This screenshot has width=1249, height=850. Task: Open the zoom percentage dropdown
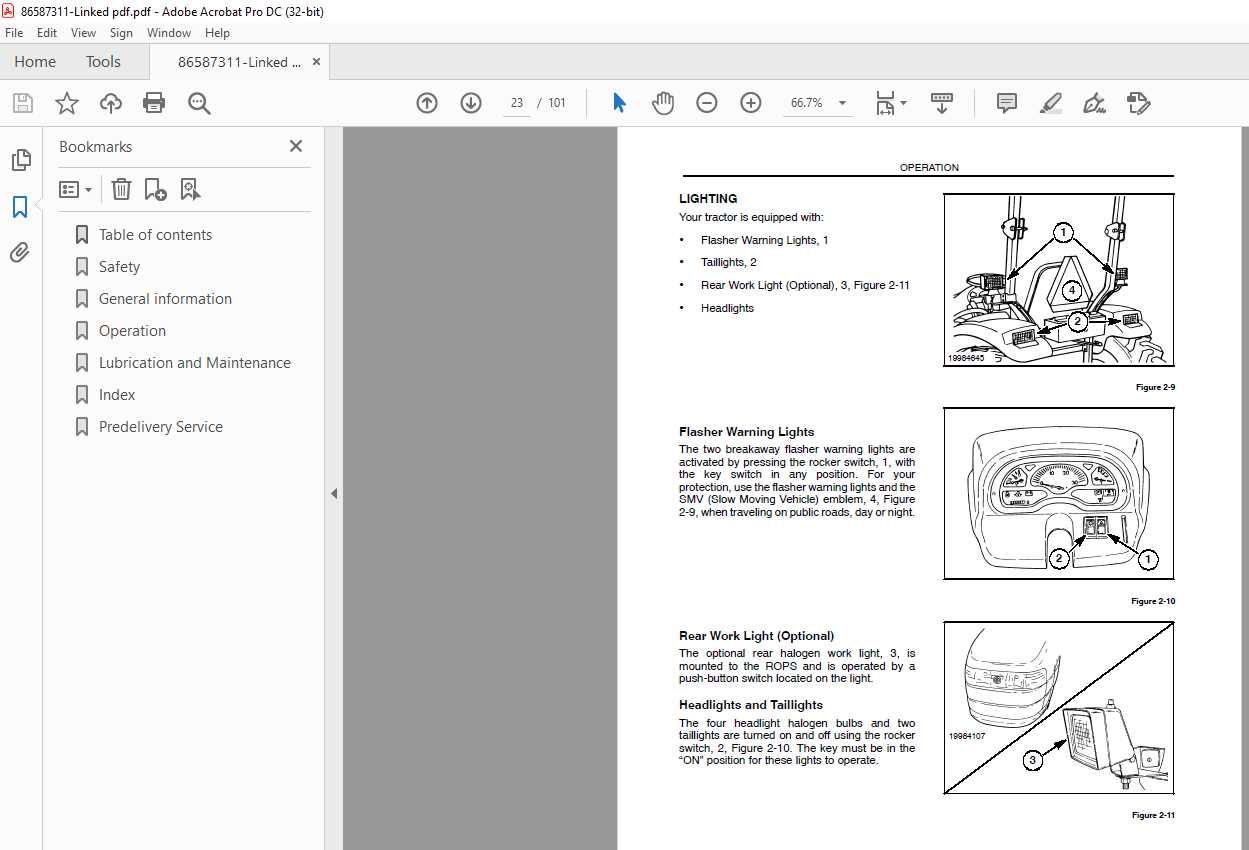click(842, 102)
